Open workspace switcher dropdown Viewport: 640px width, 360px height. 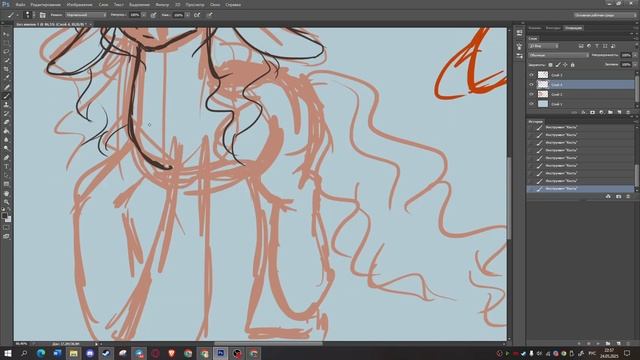click(x=605, y=15)
